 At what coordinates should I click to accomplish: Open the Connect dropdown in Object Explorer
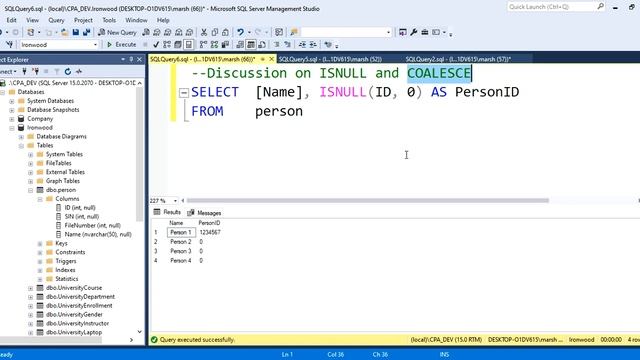click(8, 71)
